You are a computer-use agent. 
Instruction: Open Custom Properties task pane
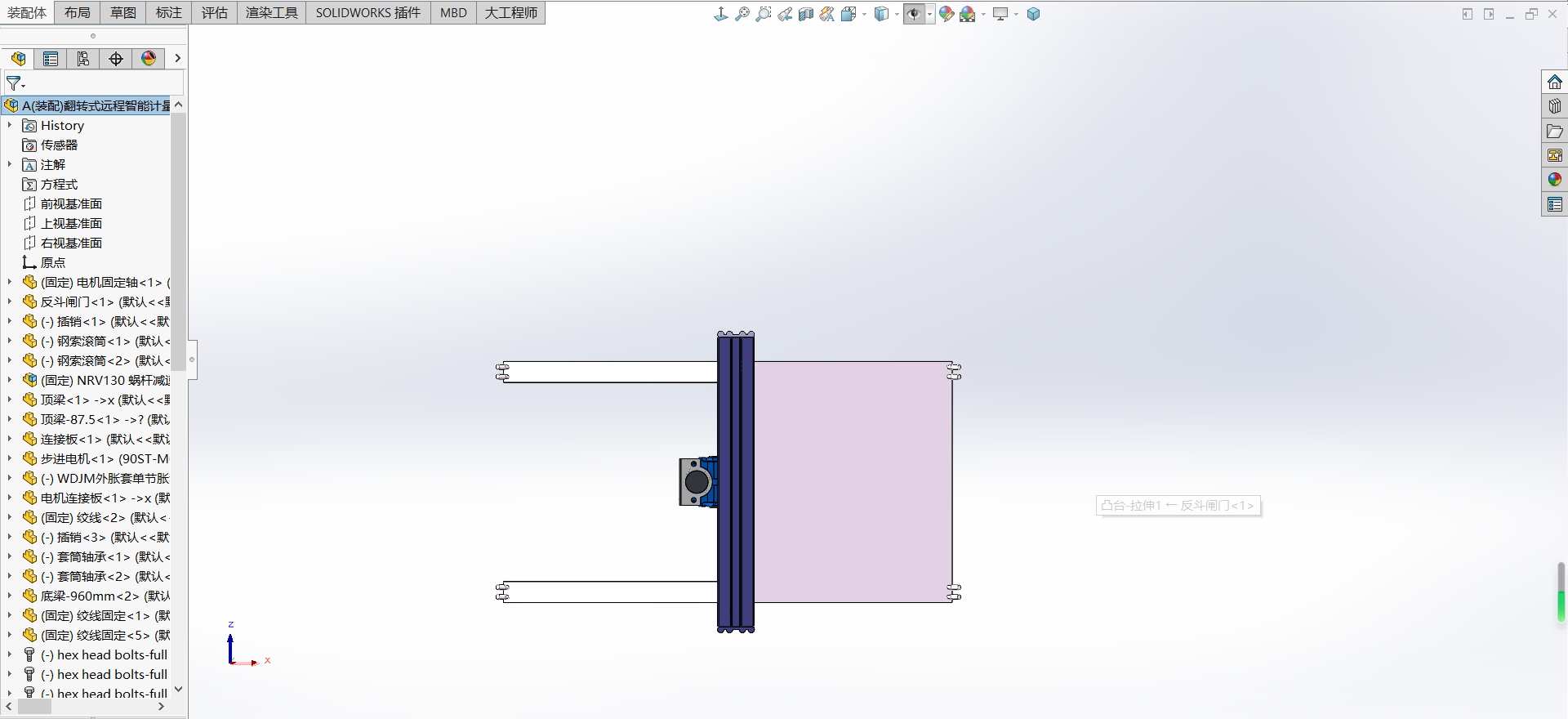pyautogui.click(x=1554, y=204)
